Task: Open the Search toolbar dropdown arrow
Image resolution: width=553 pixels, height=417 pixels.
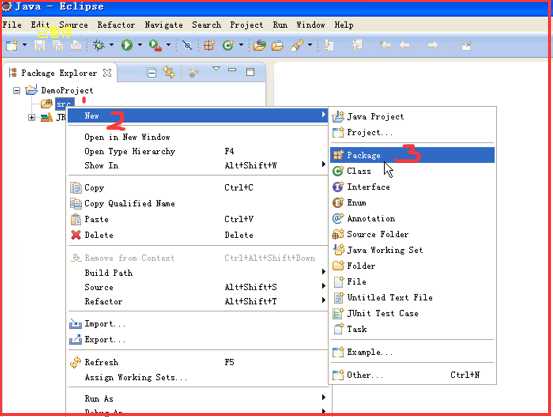Action: click(310, 45)
